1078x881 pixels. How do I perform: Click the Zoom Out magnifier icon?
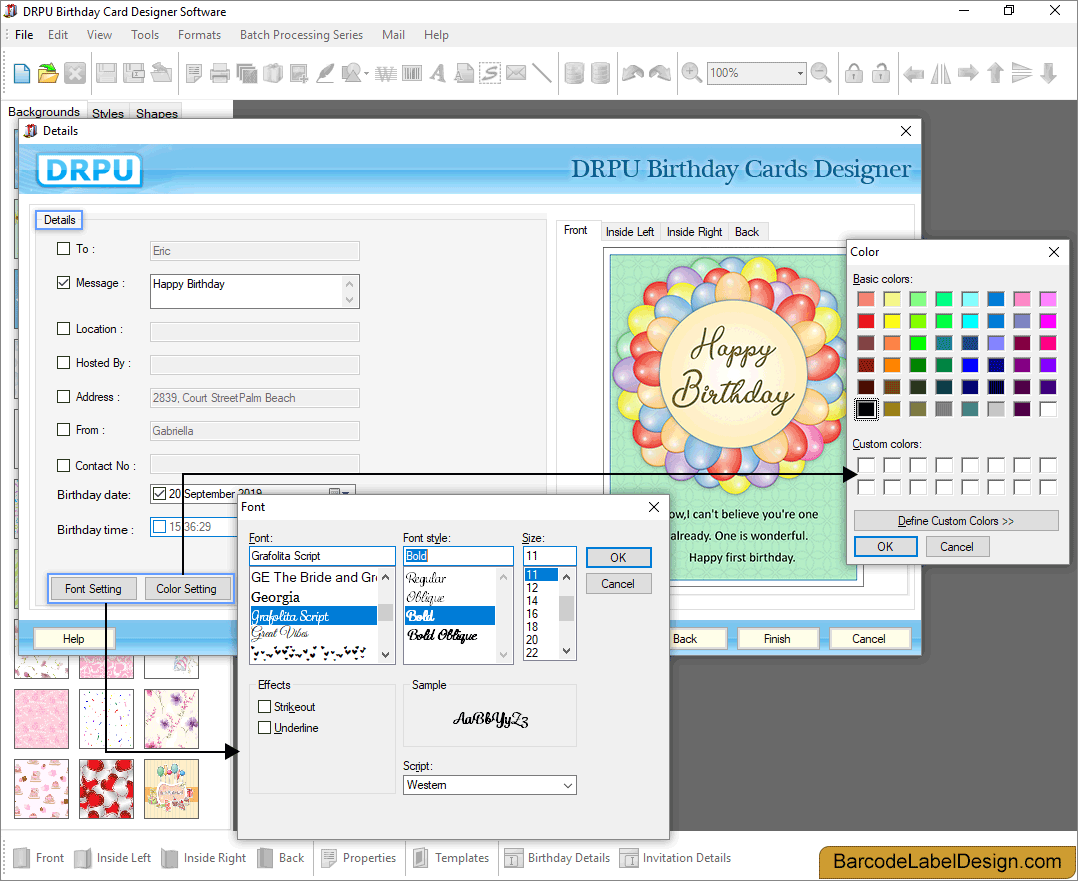click(x=820, y=73)
